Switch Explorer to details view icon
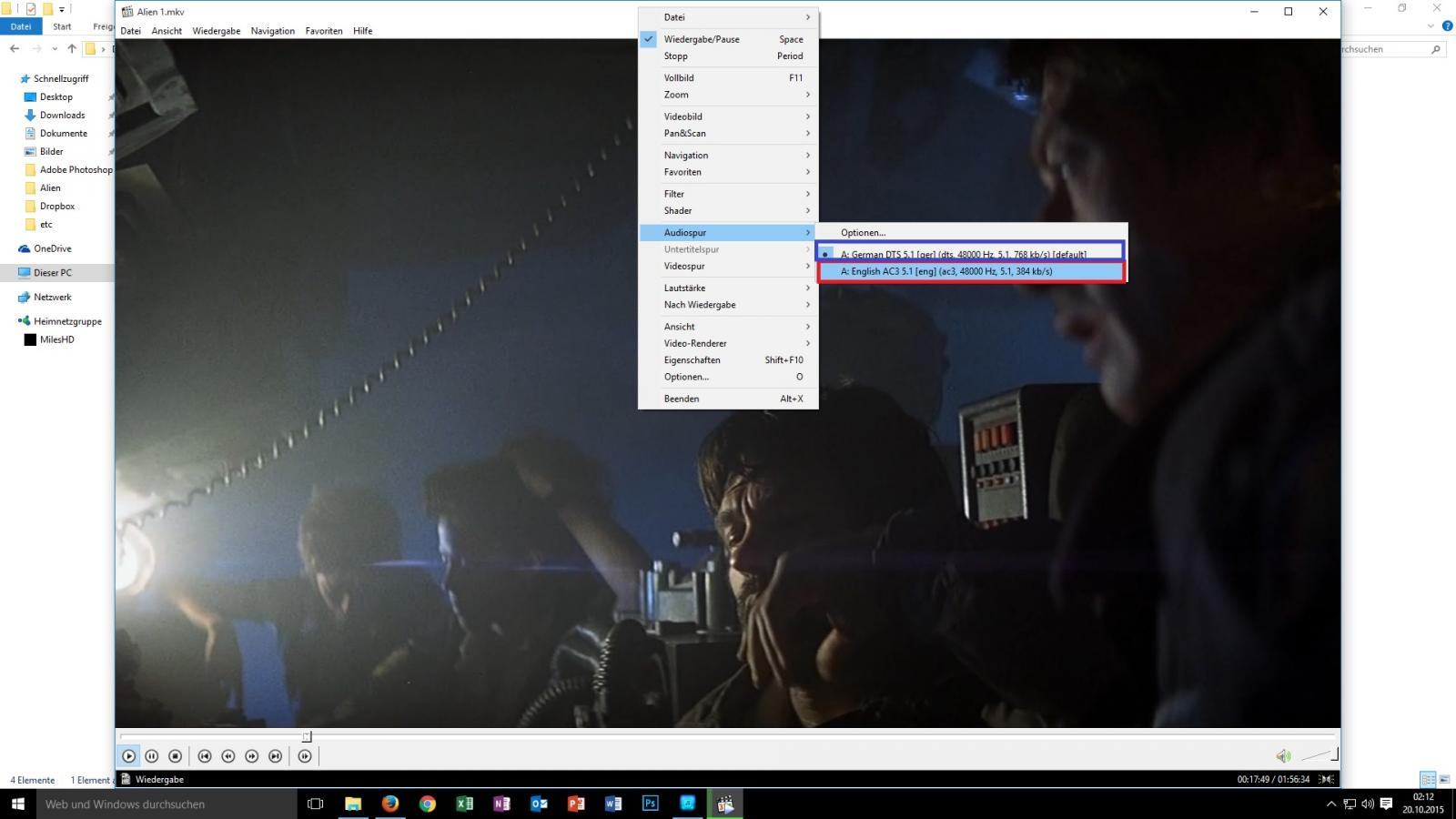This screenshot has height=819, width=1456. click(1428, 779)
